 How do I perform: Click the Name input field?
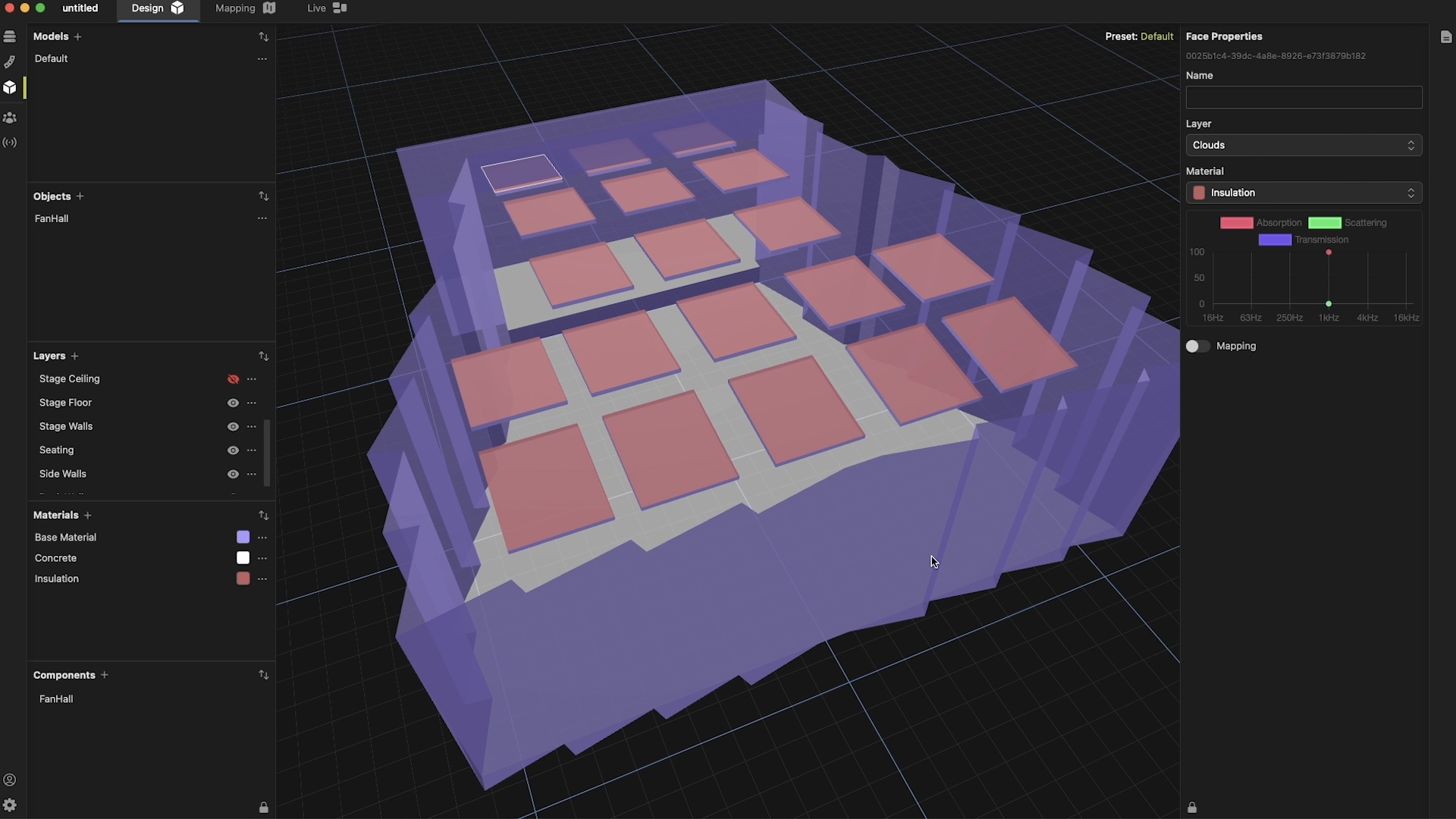[1303, 97]
